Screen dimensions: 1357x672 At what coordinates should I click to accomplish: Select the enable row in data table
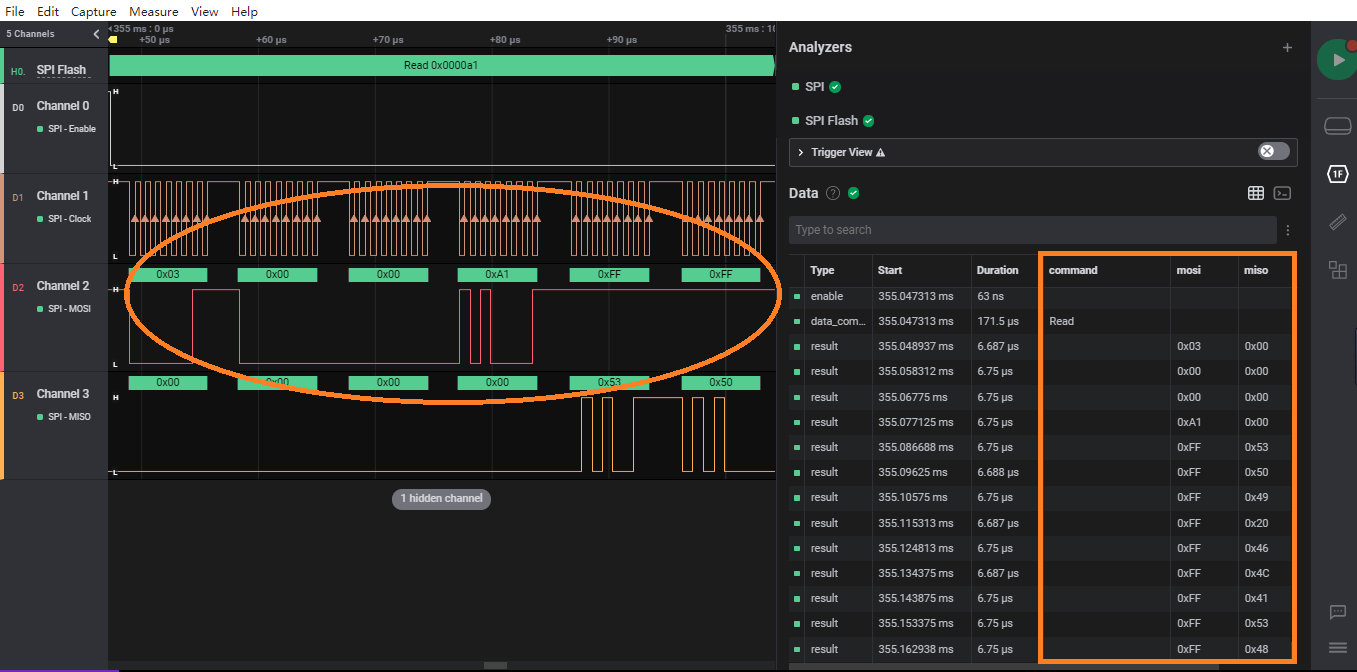[1041, 296]
